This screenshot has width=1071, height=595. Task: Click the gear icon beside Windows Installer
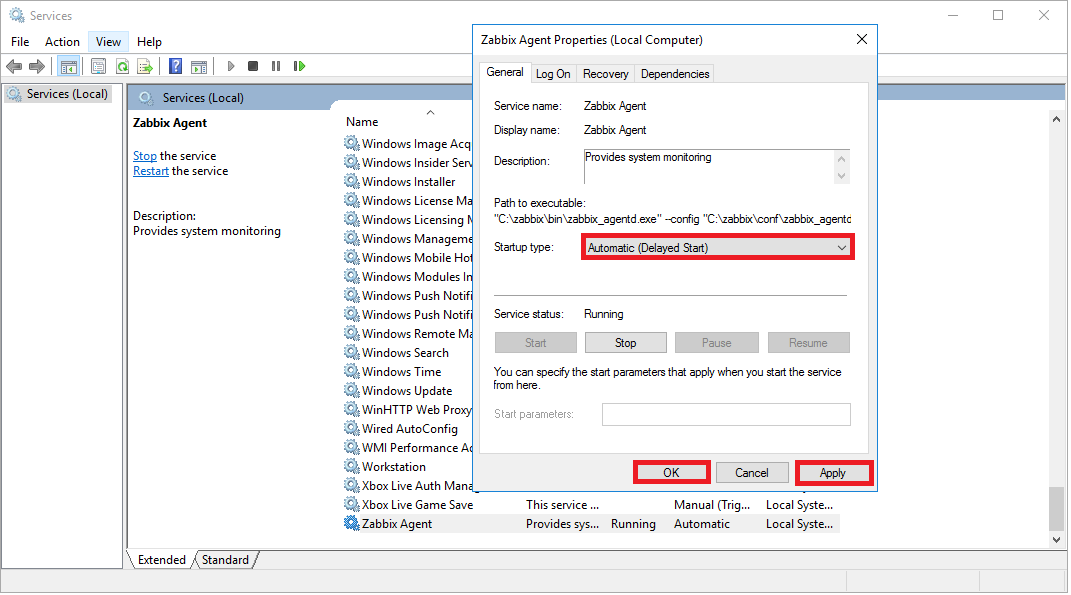[352, 181]
